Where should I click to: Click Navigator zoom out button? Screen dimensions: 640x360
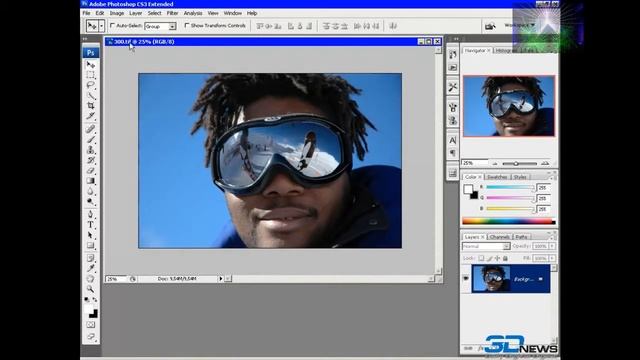point(495,164)
